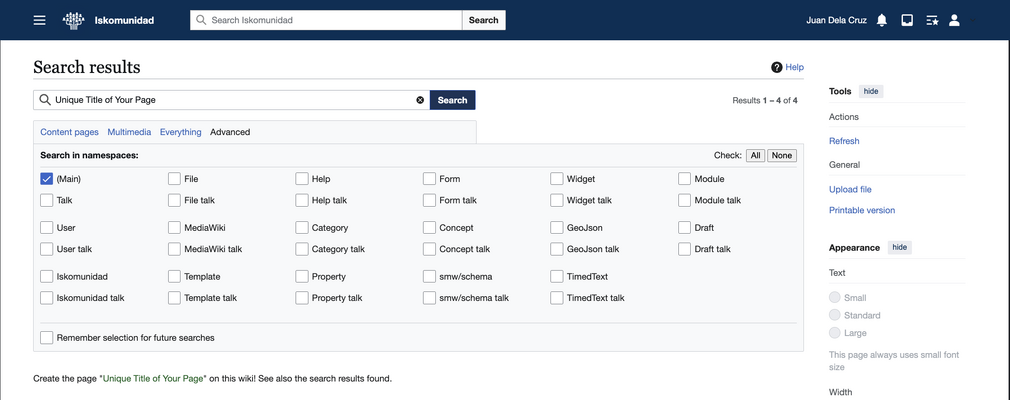Viewport: 1010px width, 400px height.
Task: Enable the MediaWiki namespace checkbox
Action: 174,227
